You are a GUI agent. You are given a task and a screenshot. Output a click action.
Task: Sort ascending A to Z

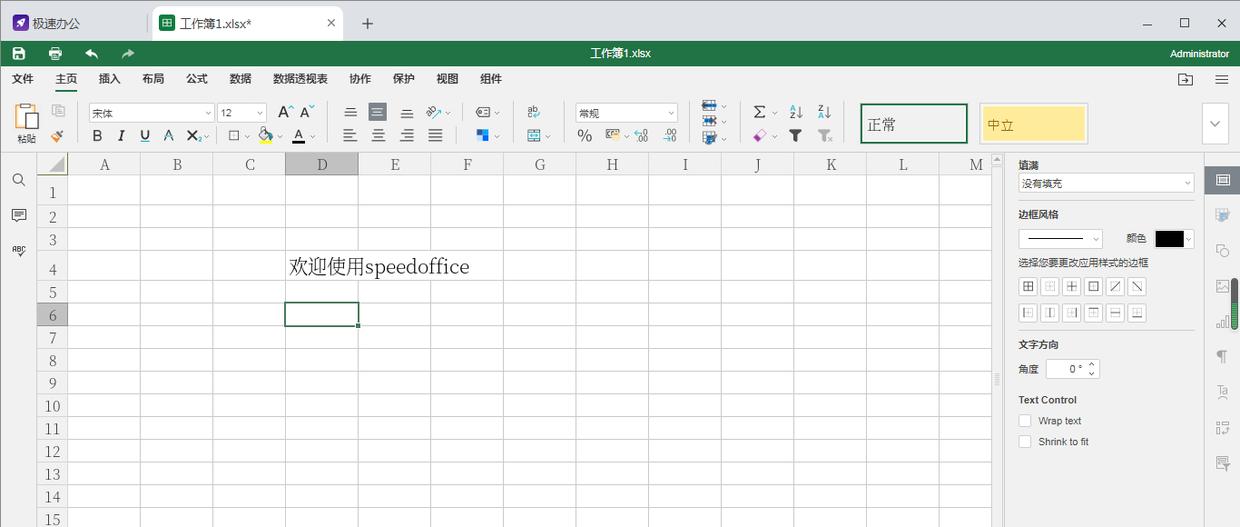pos(796,112)
